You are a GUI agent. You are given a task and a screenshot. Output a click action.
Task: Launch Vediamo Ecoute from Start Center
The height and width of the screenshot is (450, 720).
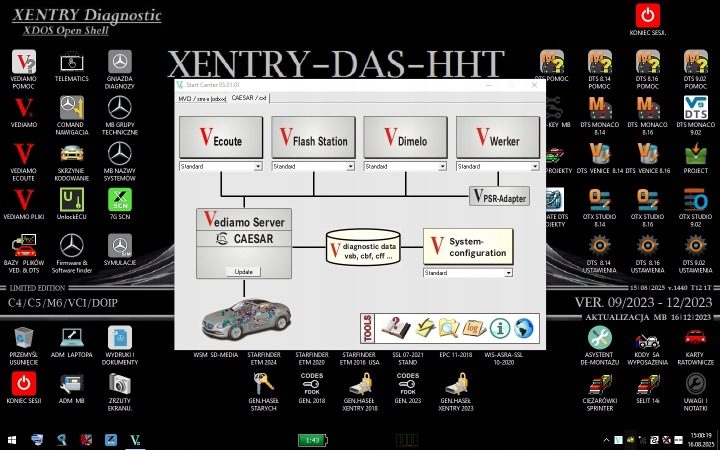(221, 137)
